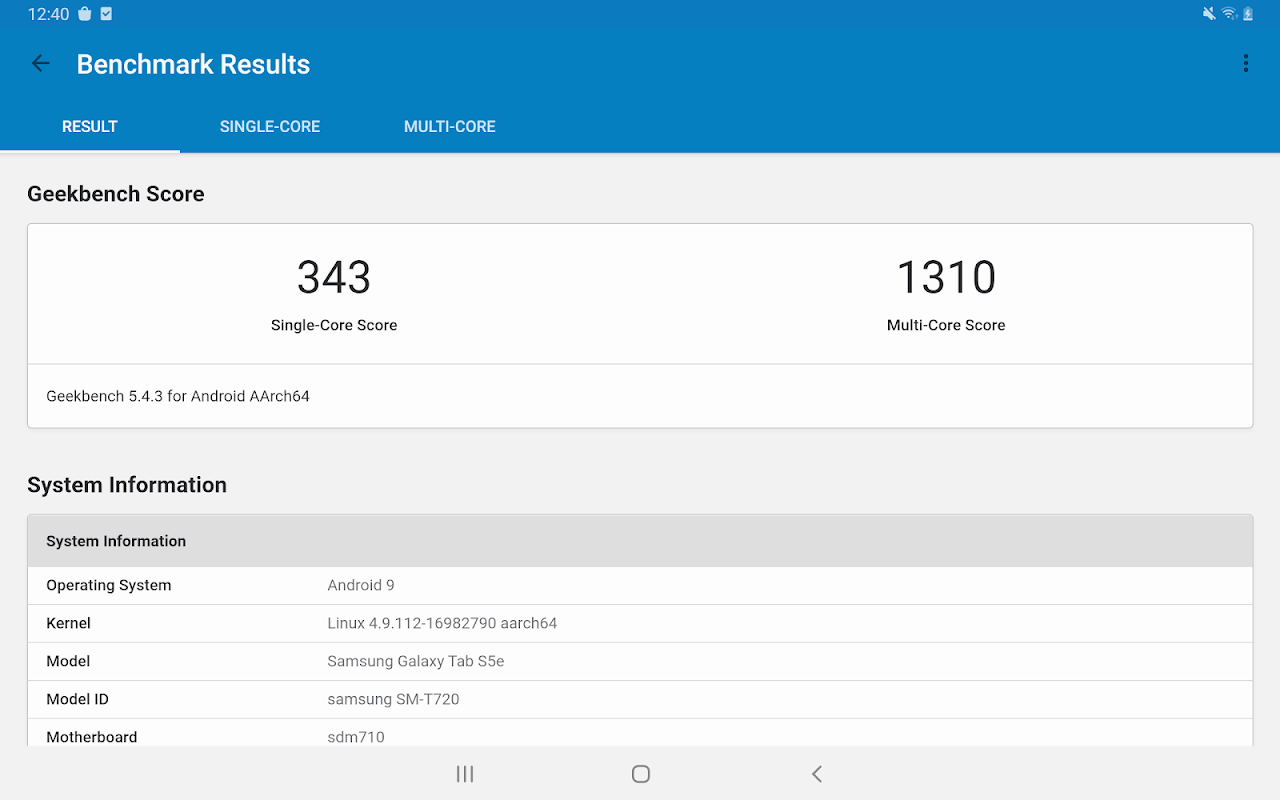Tap the Multi-Core Score label
Image resolution: width=1280 pixels, height=800 pixels.
(x=946, y=325)
